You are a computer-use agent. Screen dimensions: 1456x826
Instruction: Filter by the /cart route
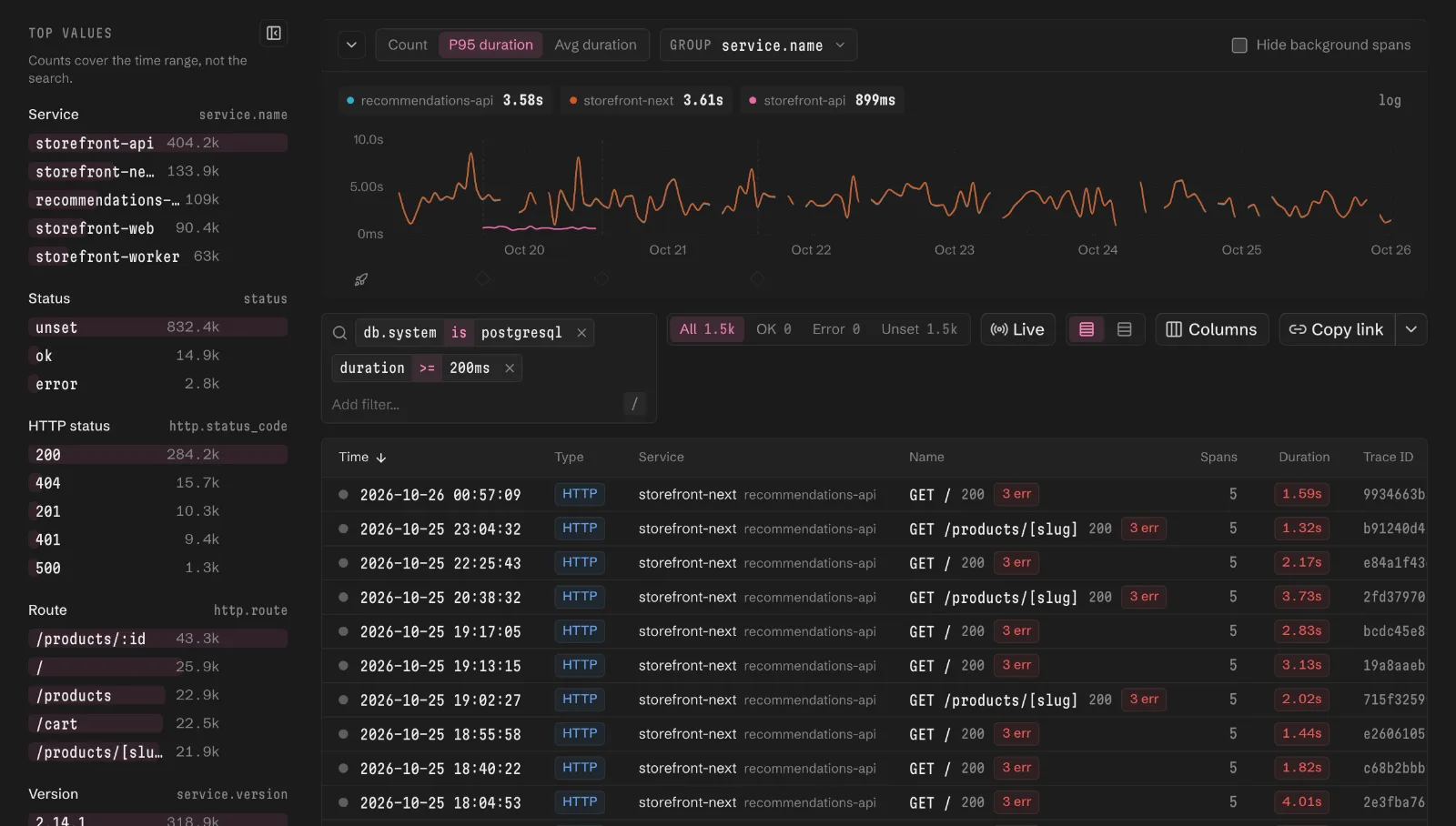pos(158,724)
